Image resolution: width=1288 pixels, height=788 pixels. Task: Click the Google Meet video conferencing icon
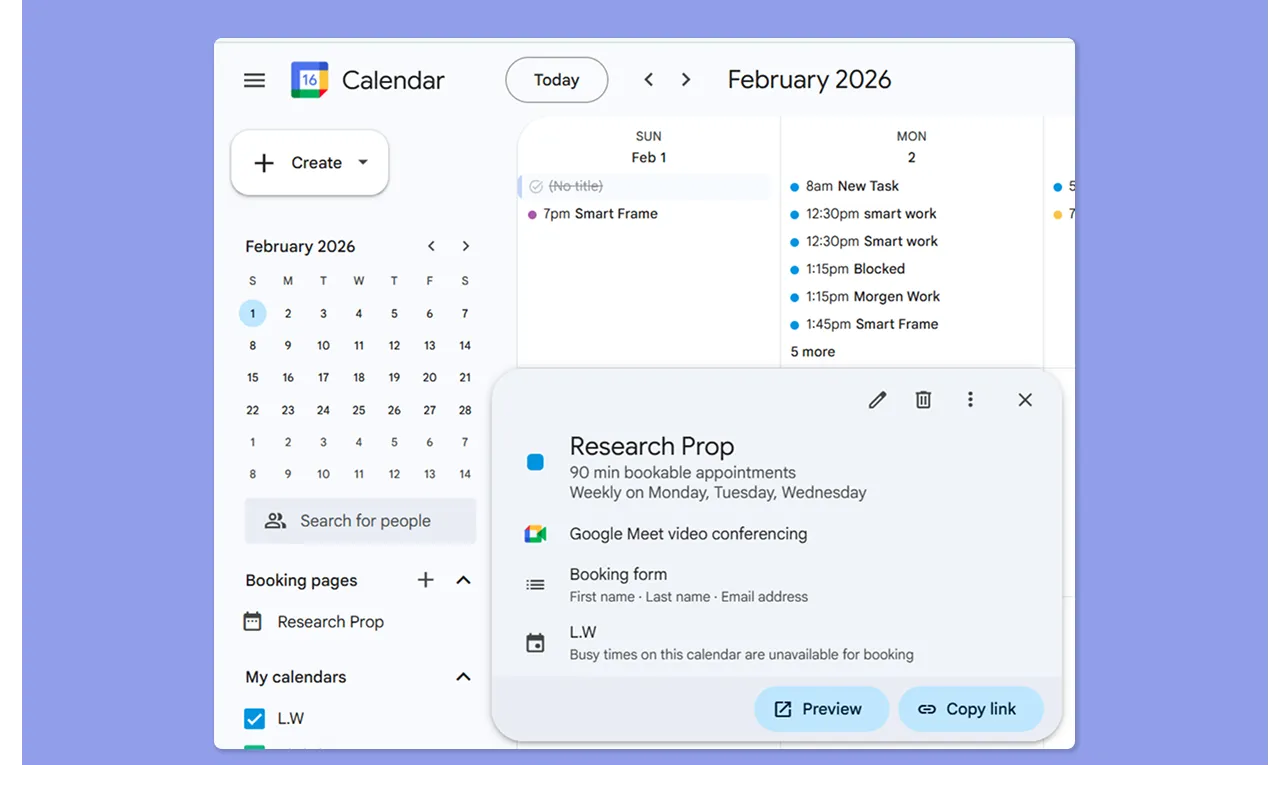click(x=535, y=533)
